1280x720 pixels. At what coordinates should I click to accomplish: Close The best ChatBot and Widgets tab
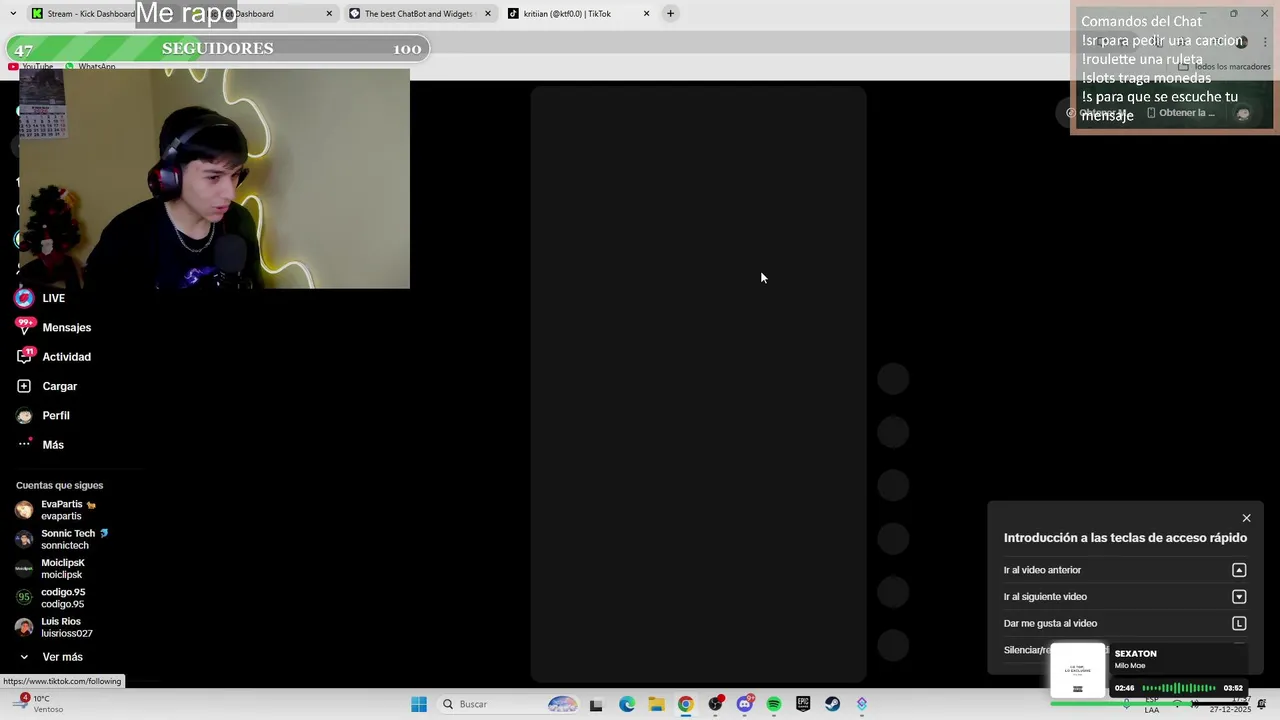[487, 14]
